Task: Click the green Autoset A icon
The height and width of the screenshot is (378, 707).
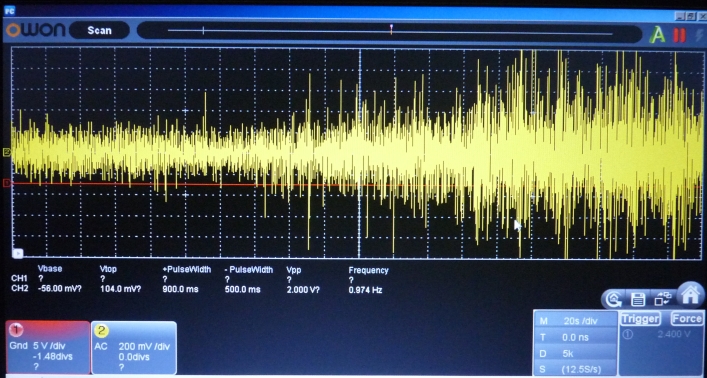Action: point(657,35)
